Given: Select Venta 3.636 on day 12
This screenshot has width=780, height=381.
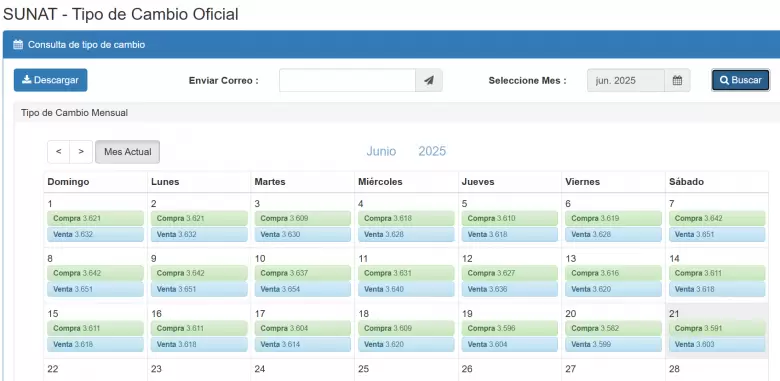Looking at the screenshot, I should (x=509, y=289).
